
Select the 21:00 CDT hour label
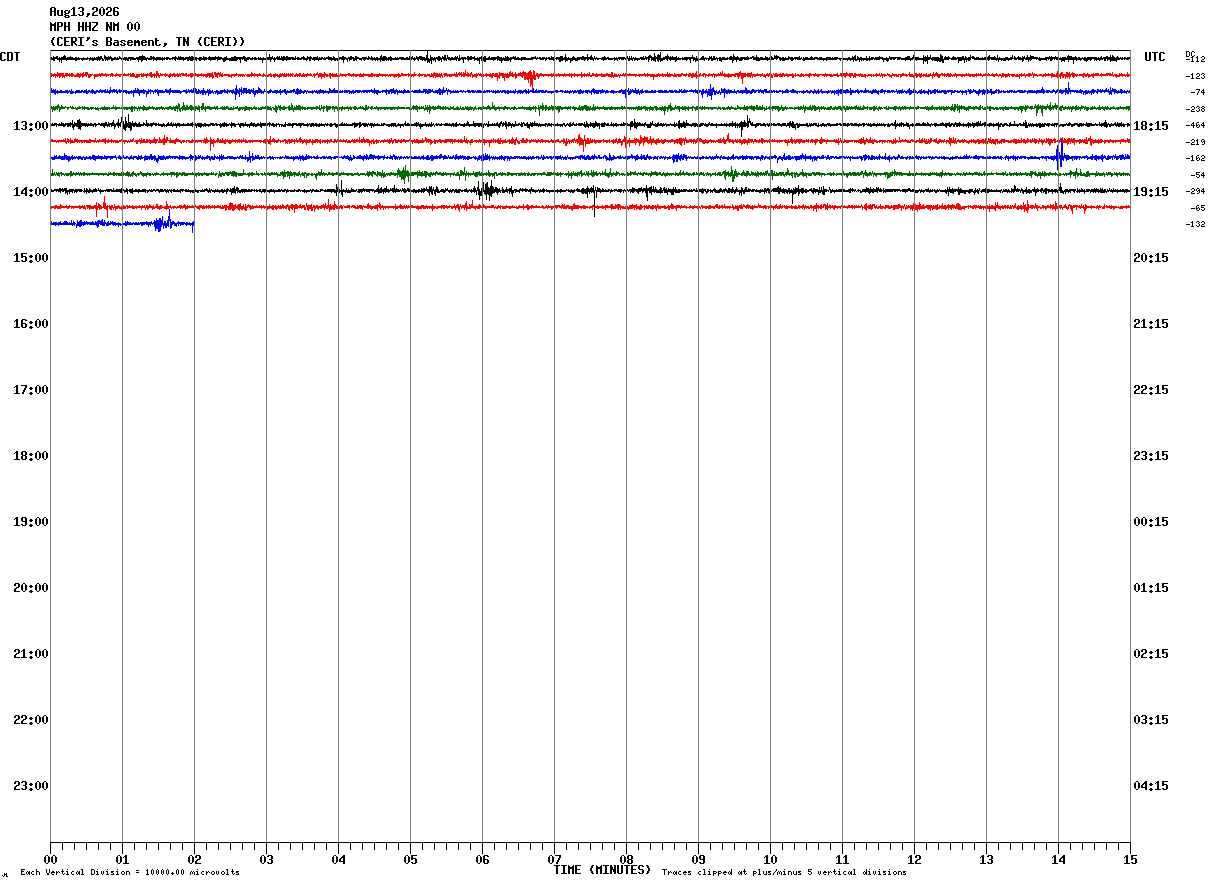click(x=31, y=654)
